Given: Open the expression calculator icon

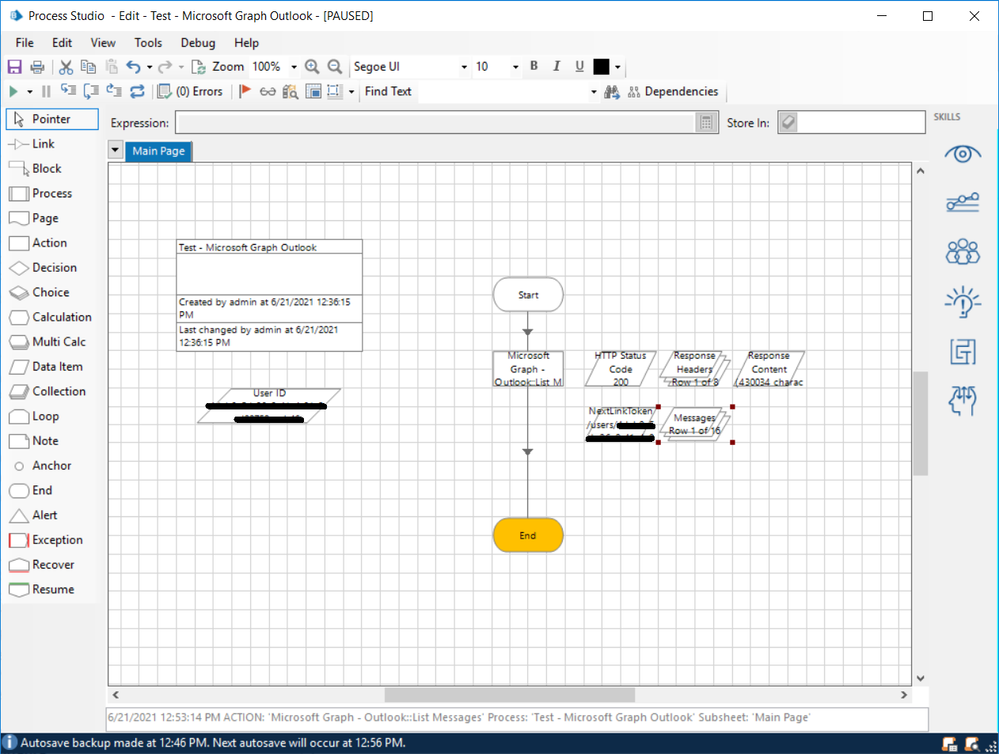Looking at the screenshot, I should tap(706, 123).
